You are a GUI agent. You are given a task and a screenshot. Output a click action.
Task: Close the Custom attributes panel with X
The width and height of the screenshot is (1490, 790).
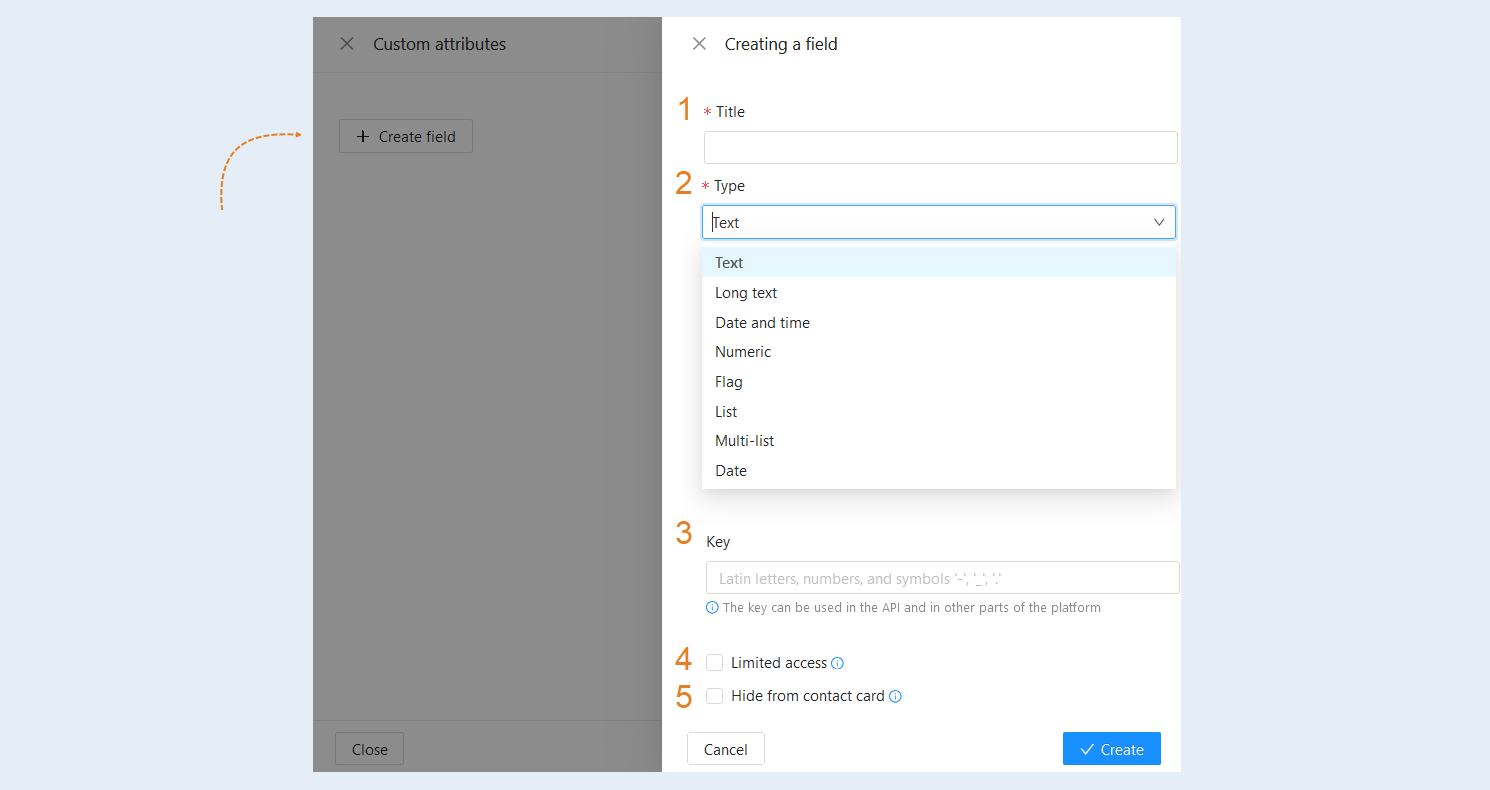[347, 44]
